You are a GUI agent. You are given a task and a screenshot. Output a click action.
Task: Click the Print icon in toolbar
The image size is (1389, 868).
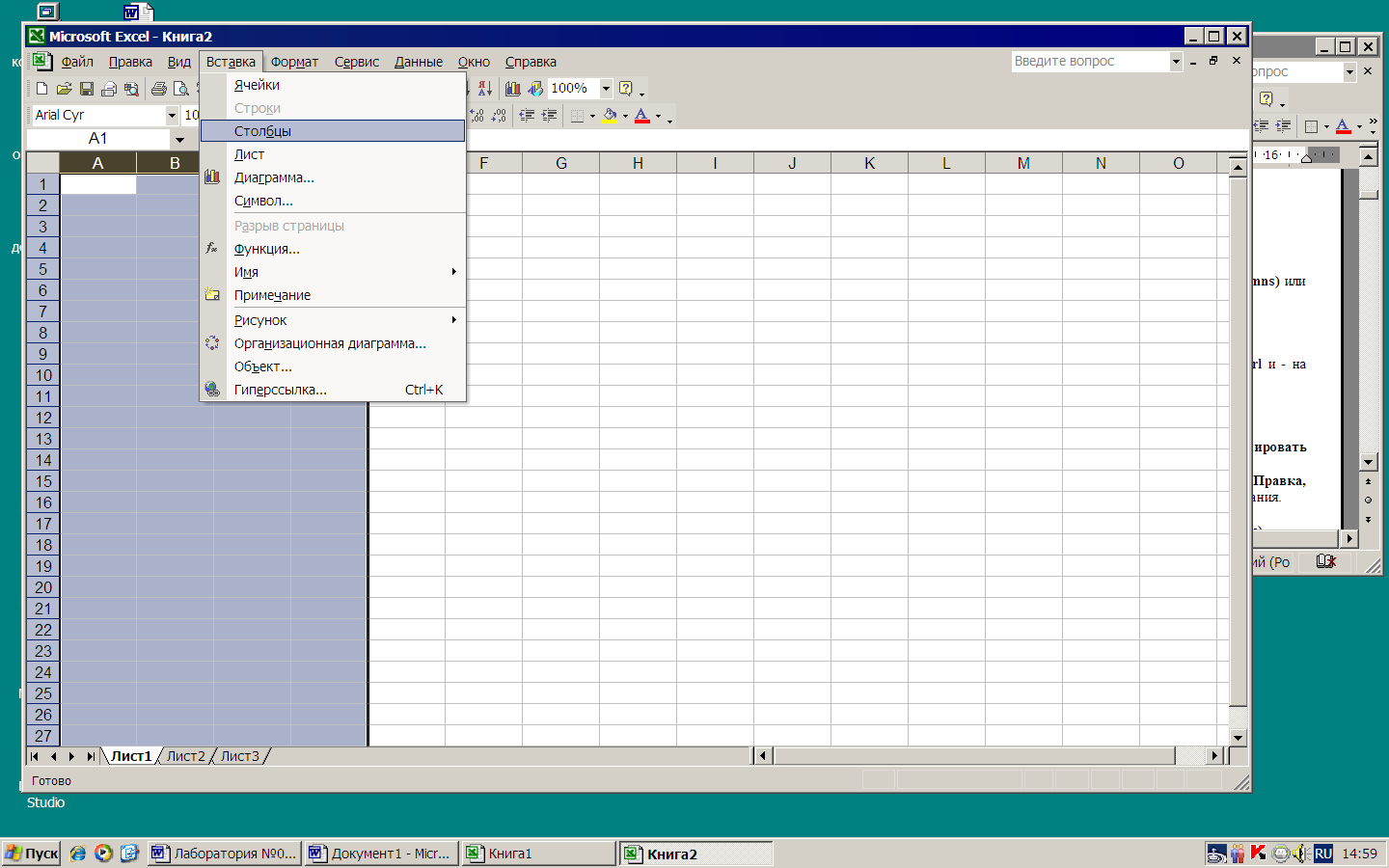coord(159,89)
